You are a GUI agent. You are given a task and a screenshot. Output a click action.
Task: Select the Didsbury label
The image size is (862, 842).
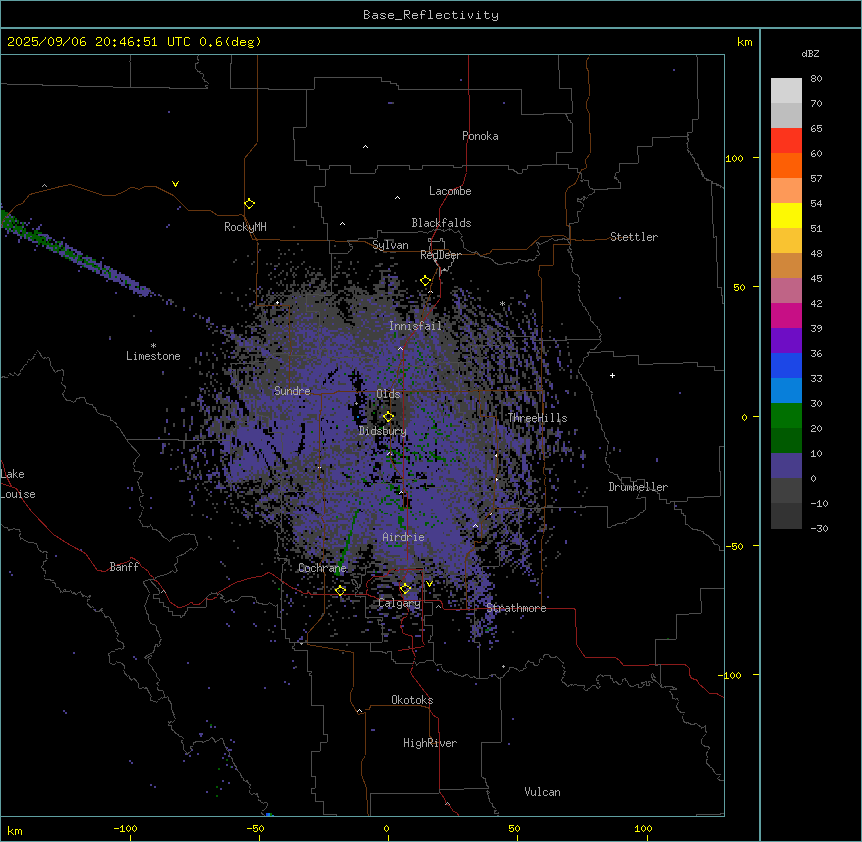click(383, 431)
